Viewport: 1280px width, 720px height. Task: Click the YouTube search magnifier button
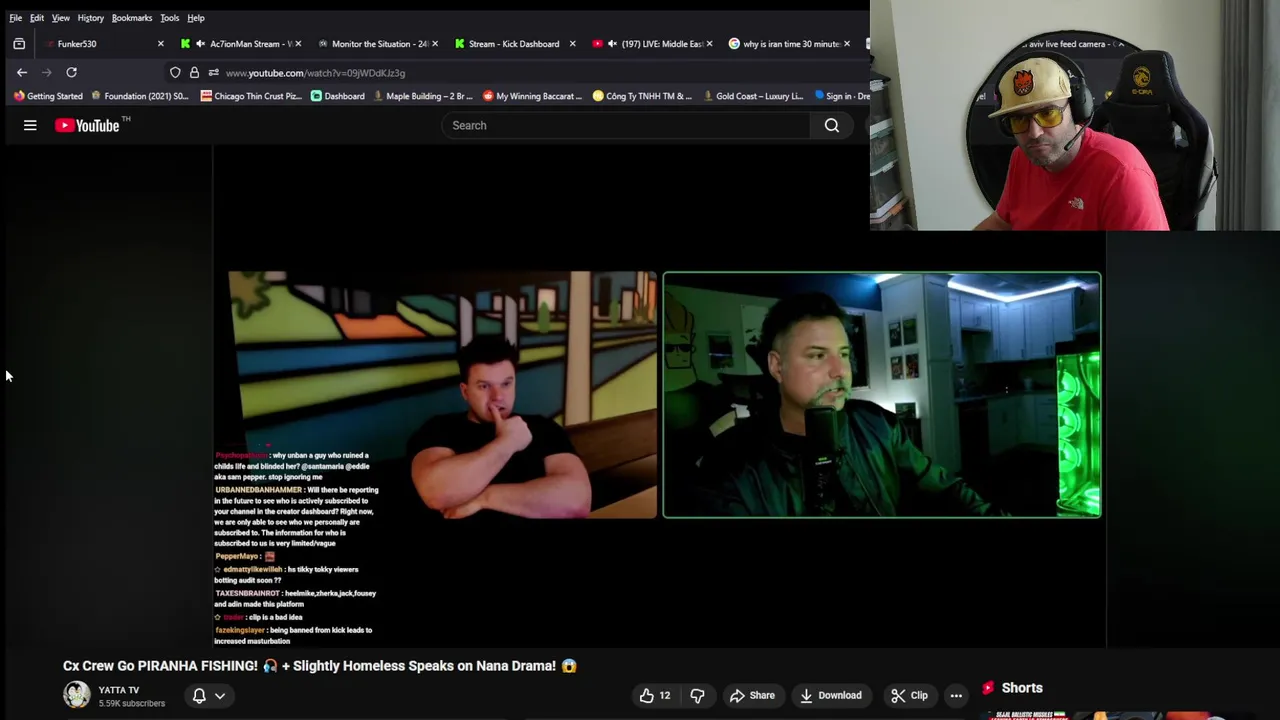point(832,125)
